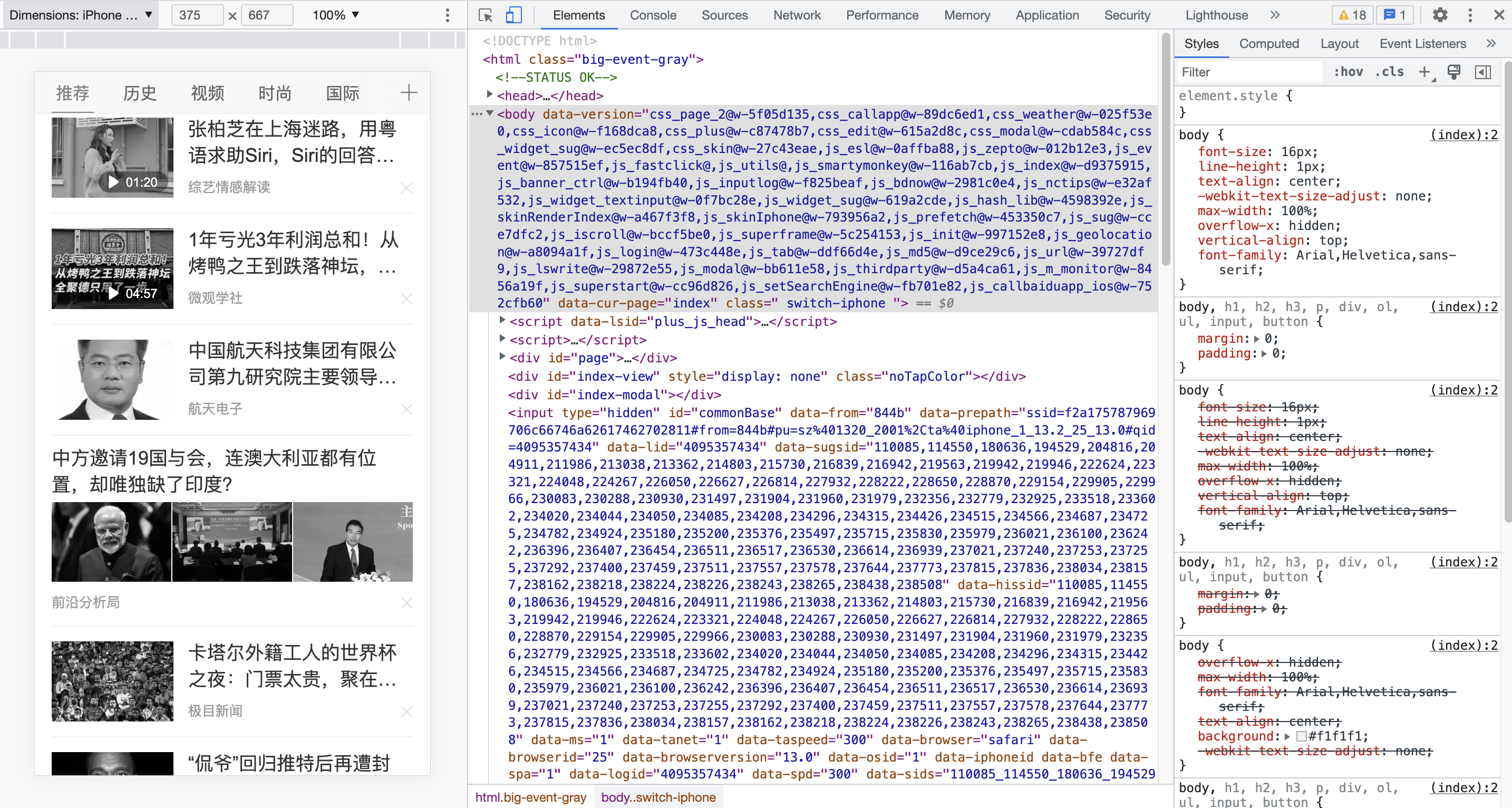Click the #f1f1f1 background color swatch
This screenshot has width=1512, height=808.
[1301, 736]
